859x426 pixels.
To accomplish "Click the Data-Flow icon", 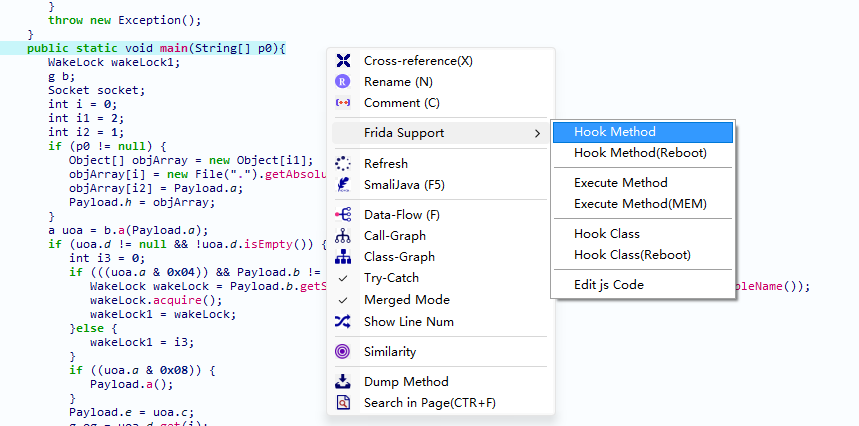I will coord(344,215).
